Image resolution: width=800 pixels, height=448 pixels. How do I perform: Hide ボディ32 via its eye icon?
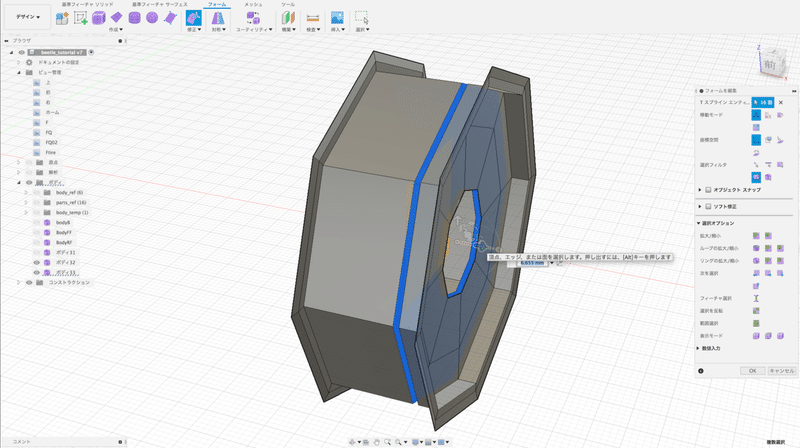(37, 262)
